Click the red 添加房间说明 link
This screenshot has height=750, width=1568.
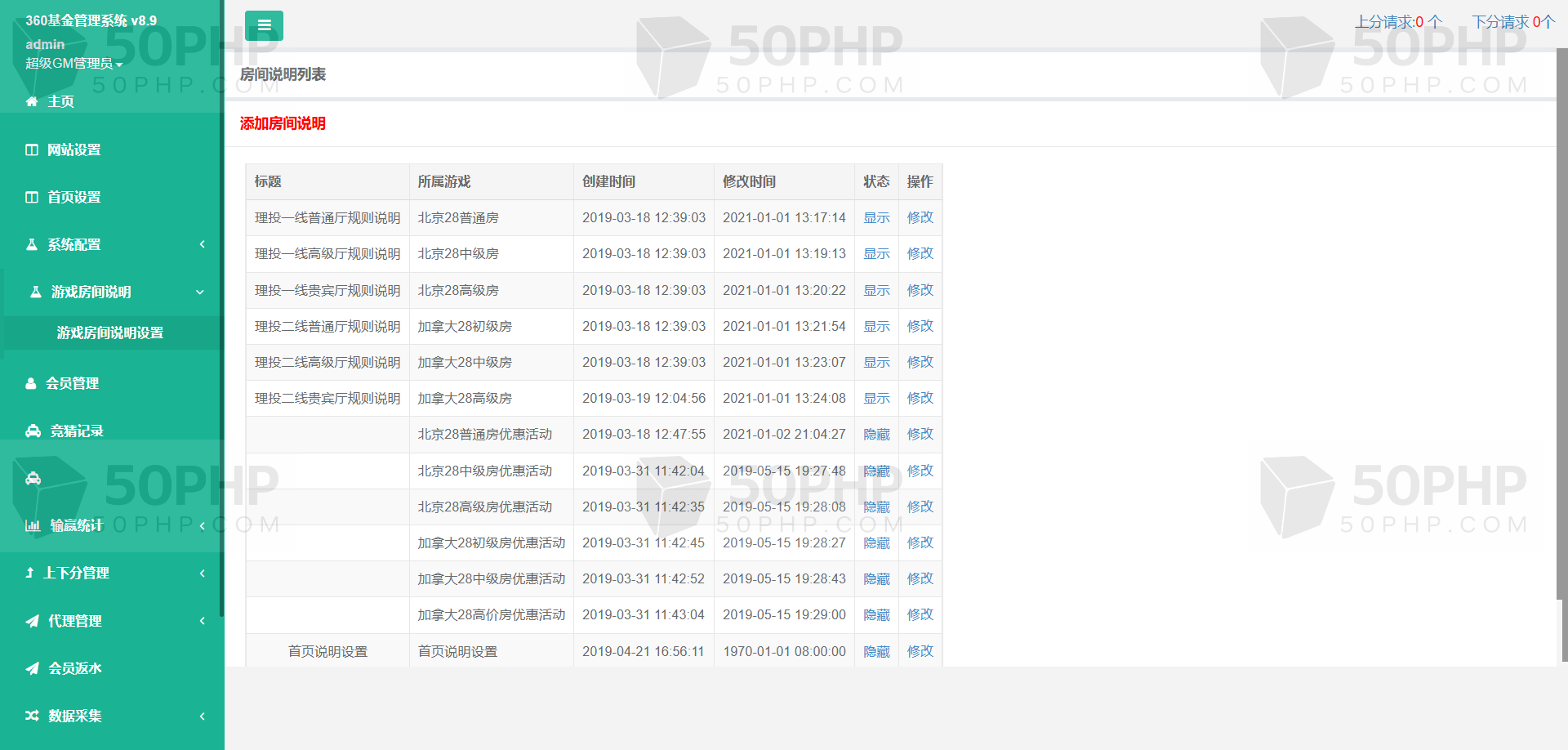(283, 123)
